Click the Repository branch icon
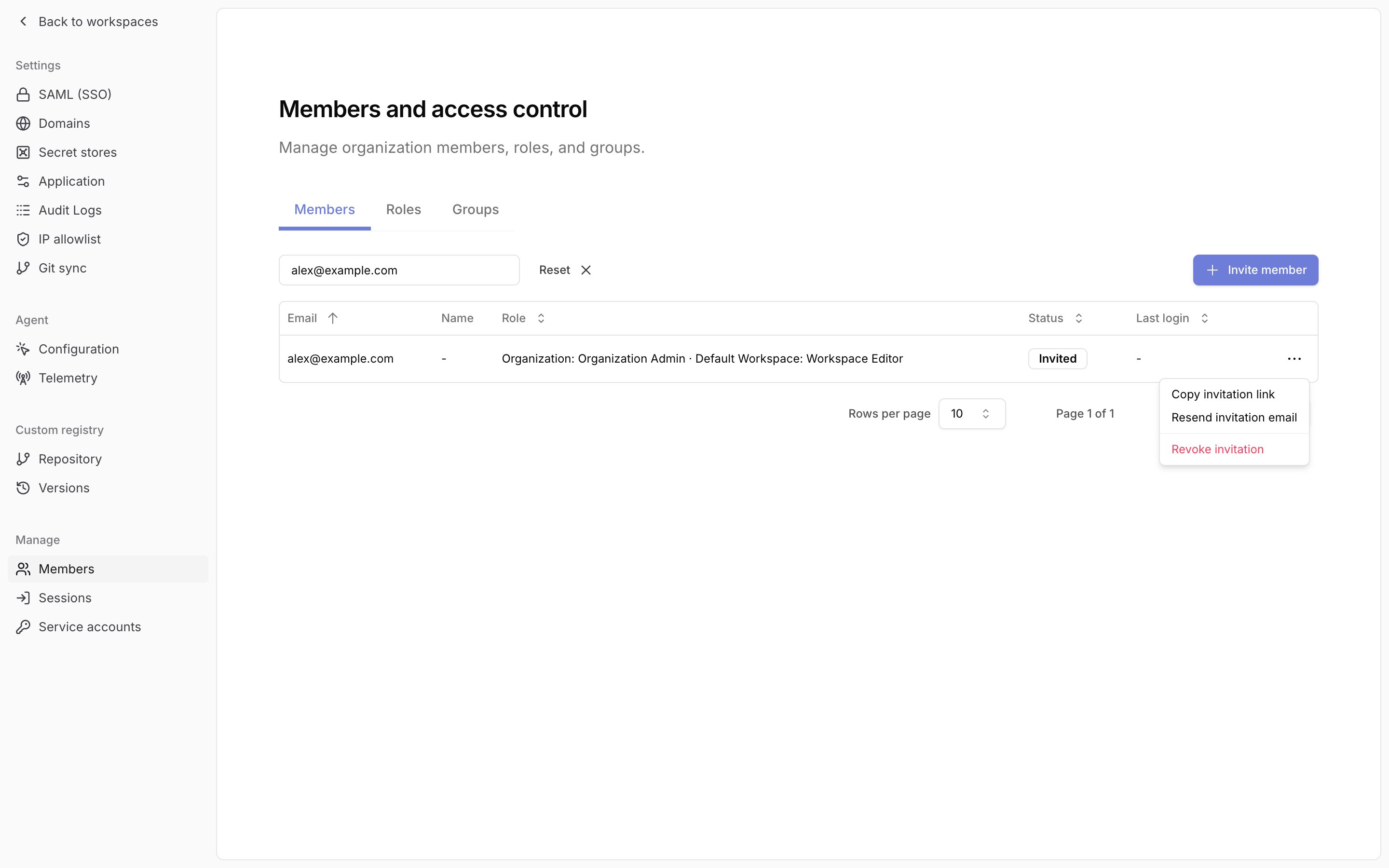Viewport: 1389px width, 868px height. 23,459
